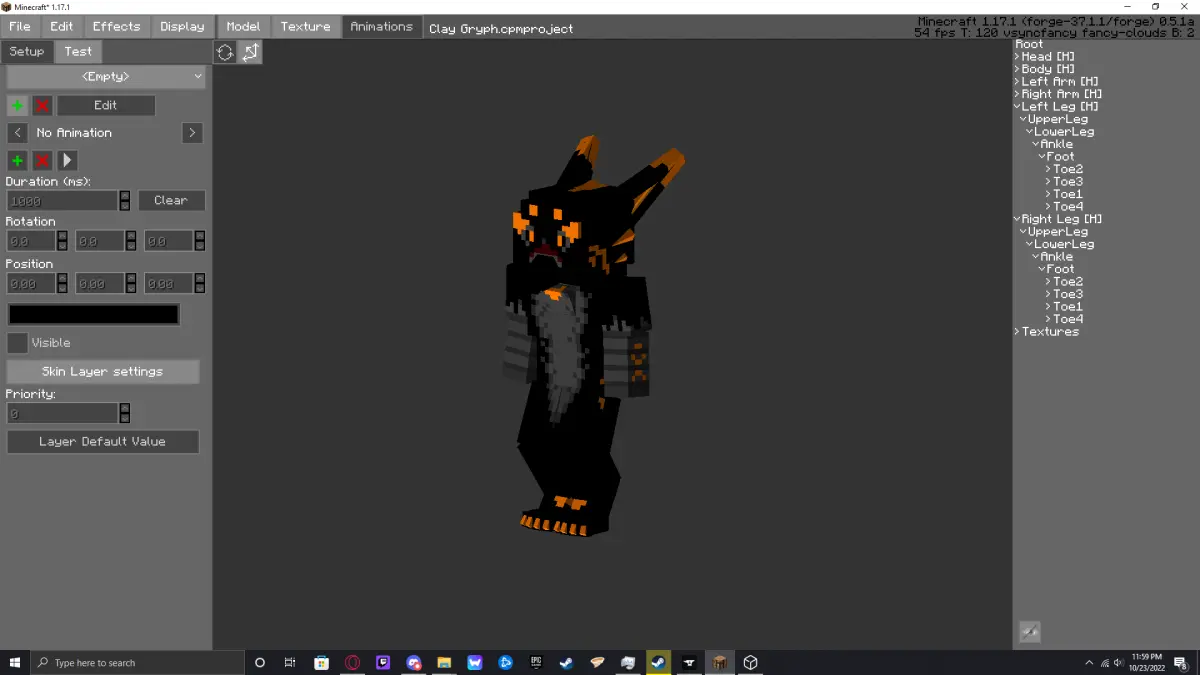Click the Windows search box
This screenshot has height=675, width=1200.
click(137, 662)
